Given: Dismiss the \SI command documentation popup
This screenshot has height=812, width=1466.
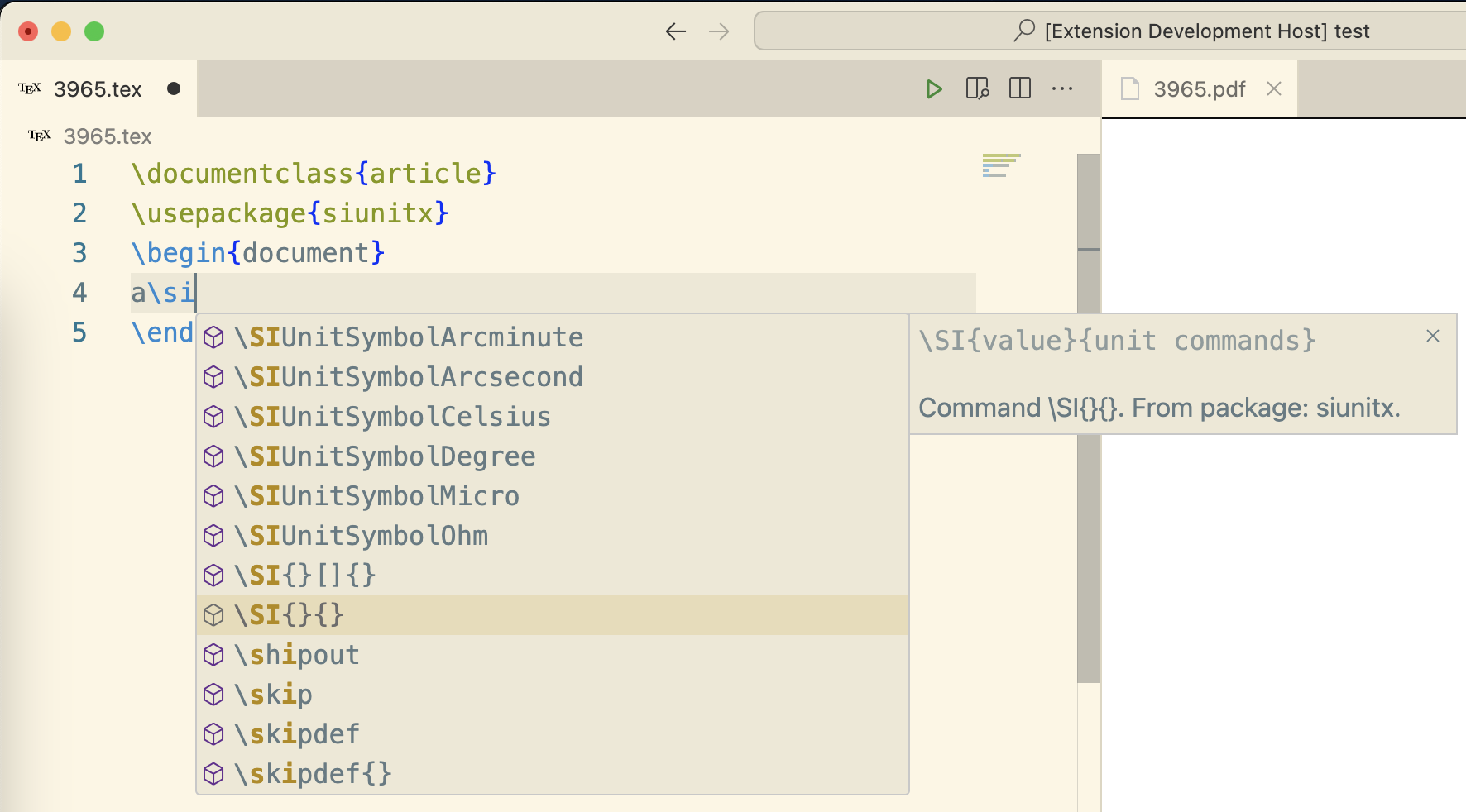Looking at the screenshot, I should [1432, 336].
